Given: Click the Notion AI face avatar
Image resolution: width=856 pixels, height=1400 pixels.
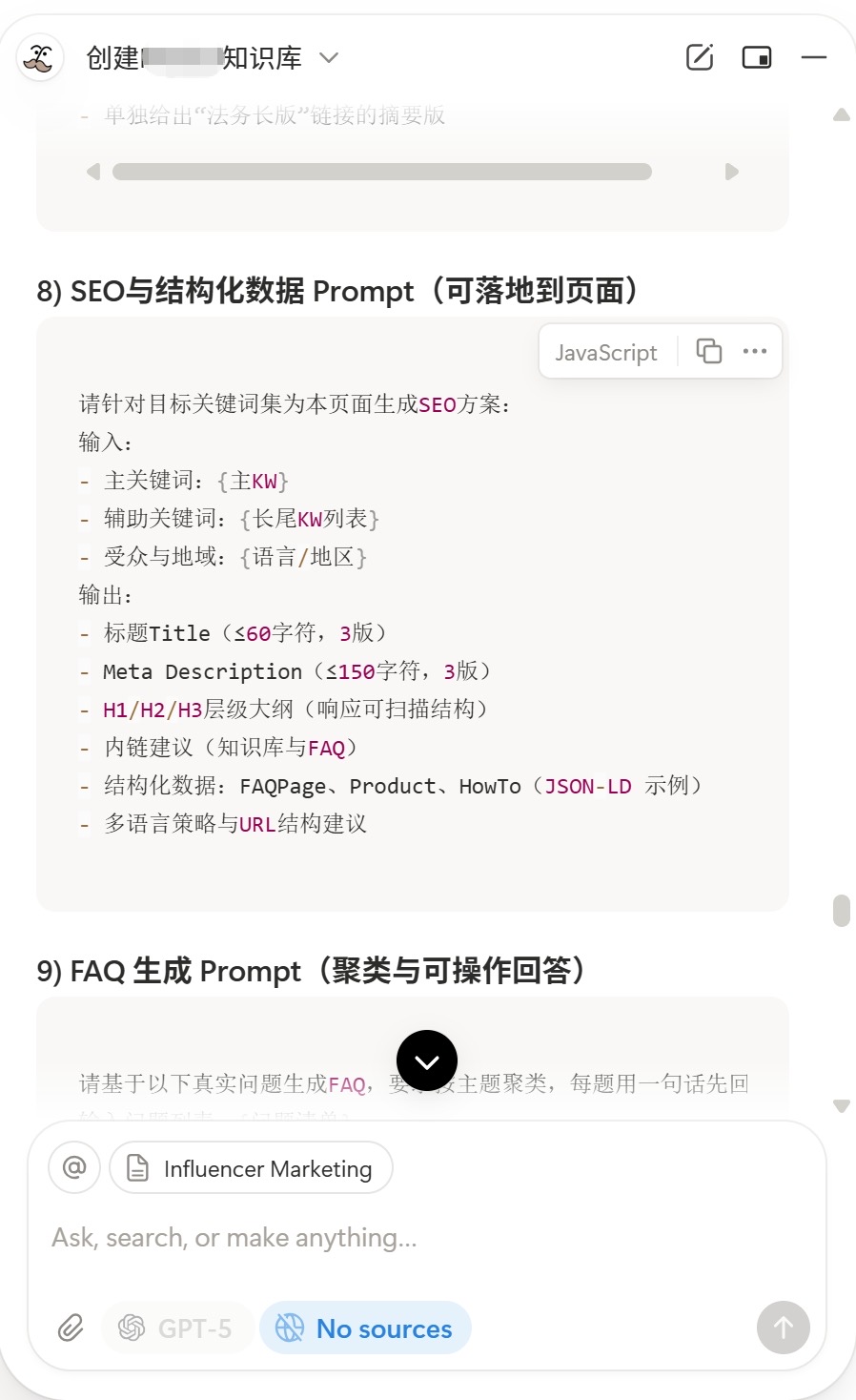Looking at the screenshot, I should tap(40, 58).
